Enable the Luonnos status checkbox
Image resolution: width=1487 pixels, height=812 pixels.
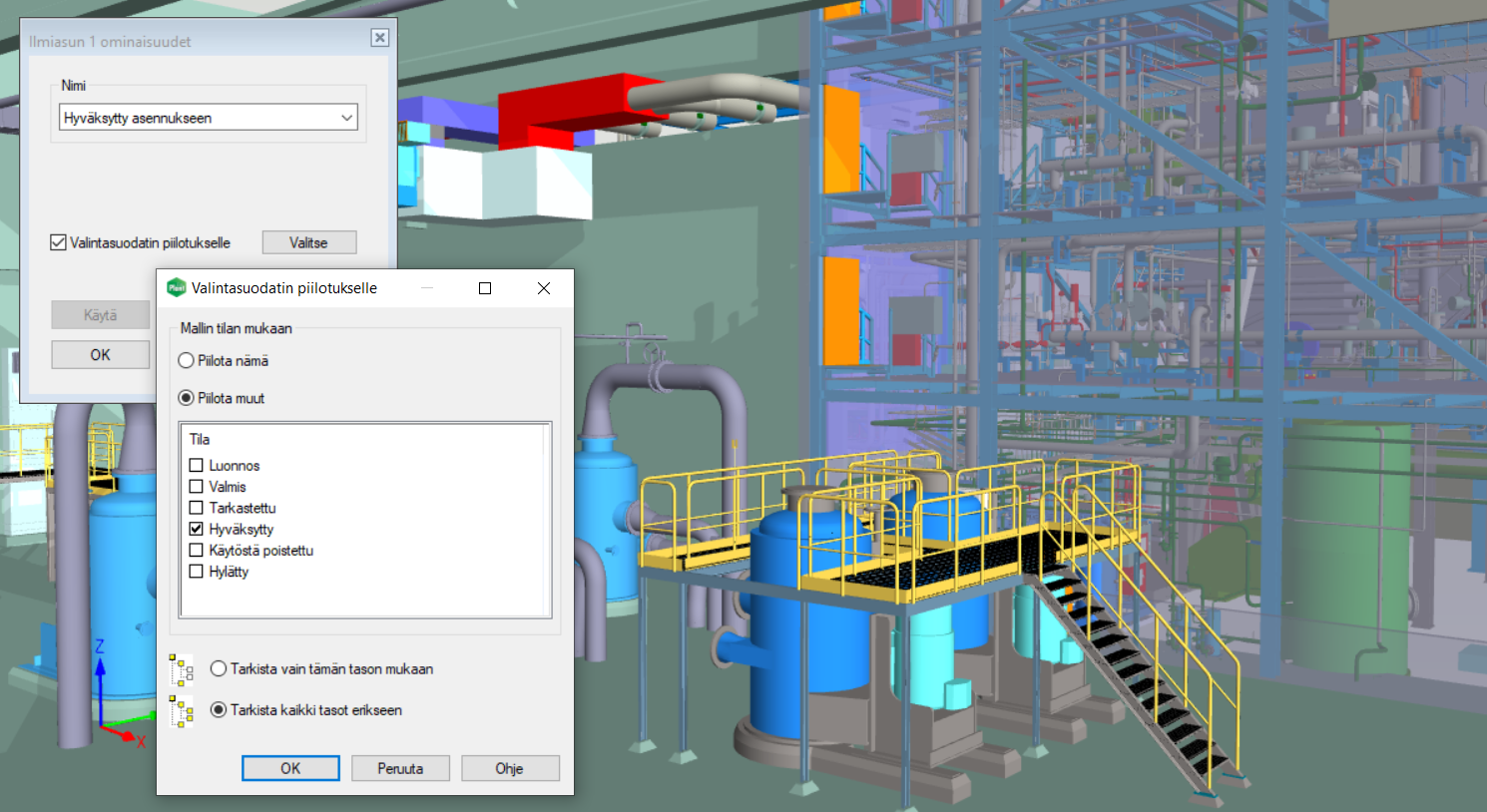(197, 466)
